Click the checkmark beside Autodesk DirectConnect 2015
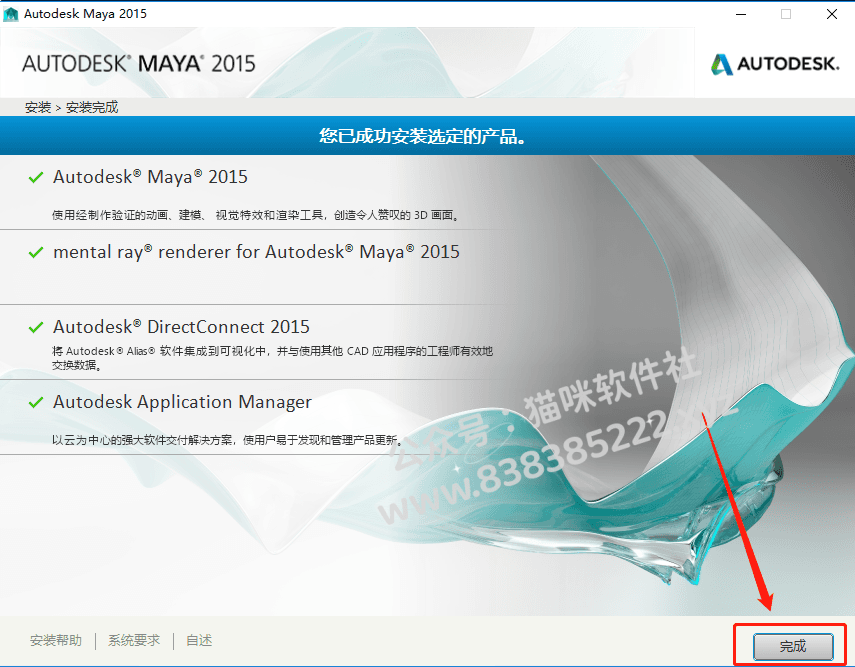Viewport: 855px width, 667px height. pos(36,327)
